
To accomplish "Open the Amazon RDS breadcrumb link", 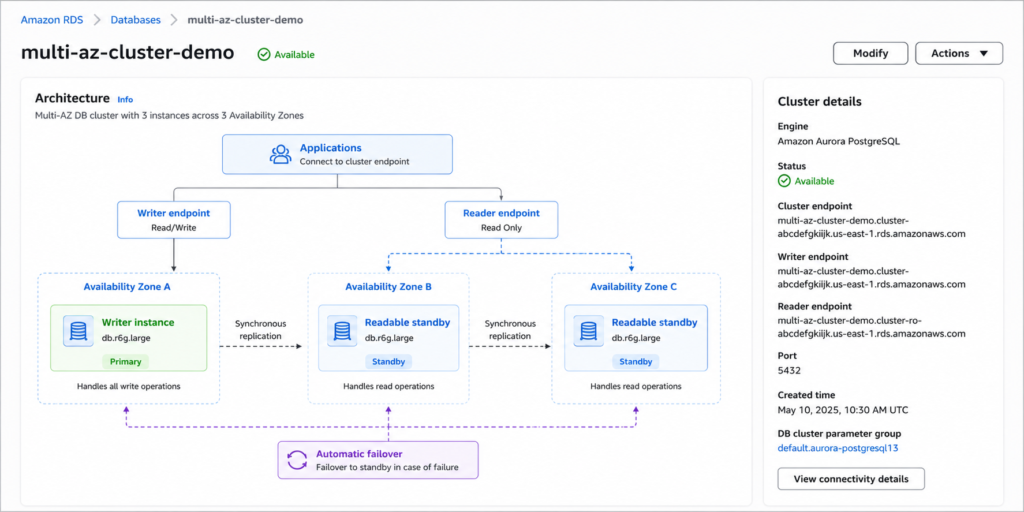I will (x=52, y=20).
